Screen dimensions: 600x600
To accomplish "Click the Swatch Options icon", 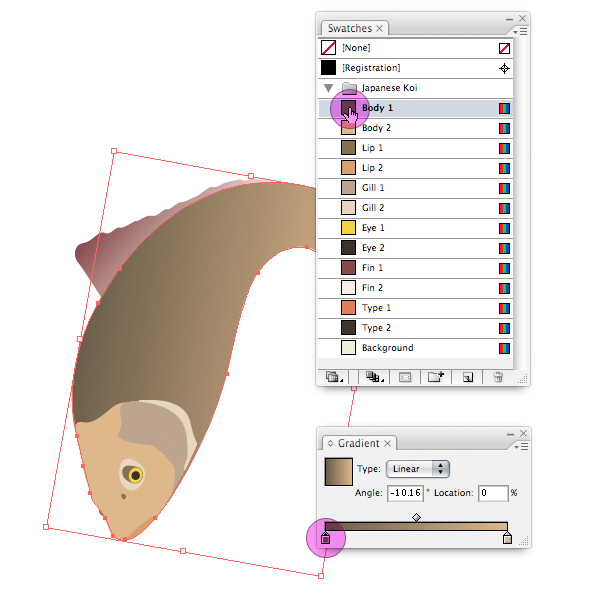I will pyautogui.click(x=405, y=378).
